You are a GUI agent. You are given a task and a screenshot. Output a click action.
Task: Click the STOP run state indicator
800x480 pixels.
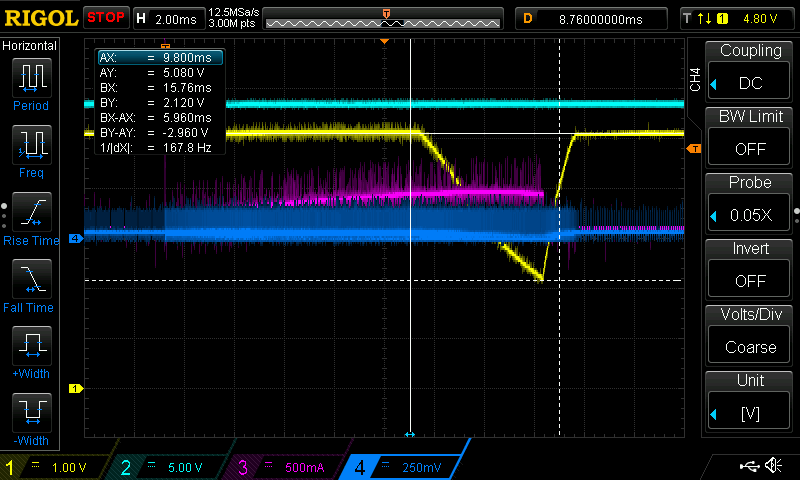pyautogui.click(x=106, y=17)
